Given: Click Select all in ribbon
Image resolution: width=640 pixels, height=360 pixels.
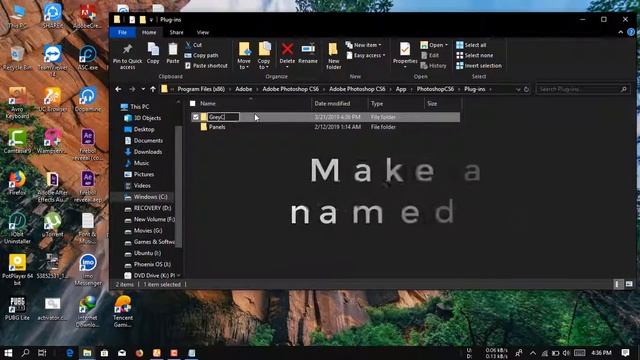Looking at the screenshot, I should tap(471, 45).
